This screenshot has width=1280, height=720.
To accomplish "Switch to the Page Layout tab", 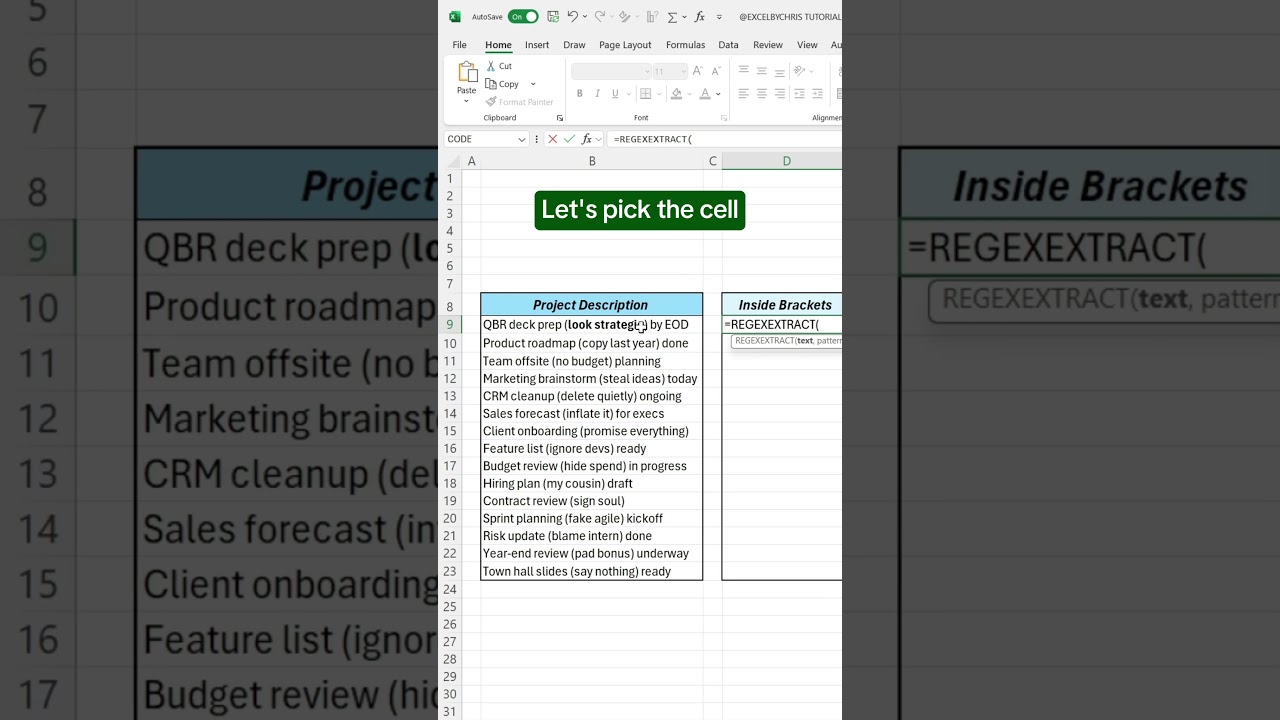I will [x=625, y=45].
